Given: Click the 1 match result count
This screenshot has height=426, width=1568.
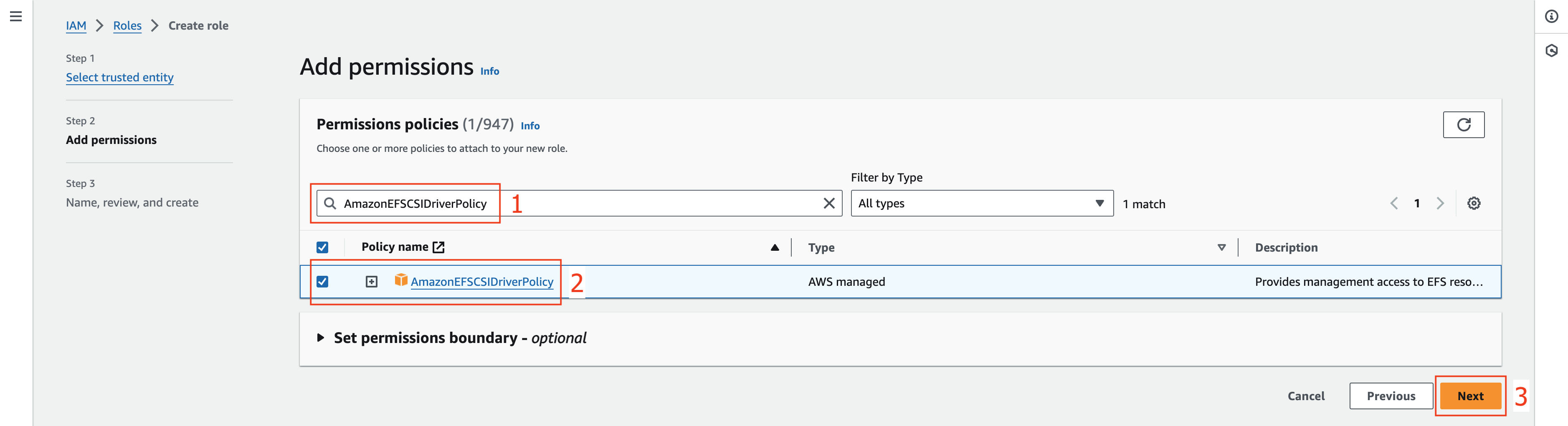Looking at the screenshot, I should click(x=1144, y=204).
